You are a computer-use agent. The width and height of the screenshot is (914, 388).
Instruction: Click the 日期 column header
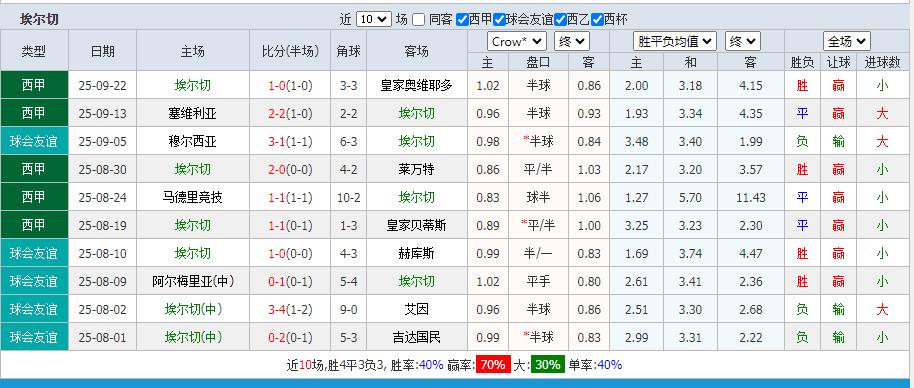(103, 51)
